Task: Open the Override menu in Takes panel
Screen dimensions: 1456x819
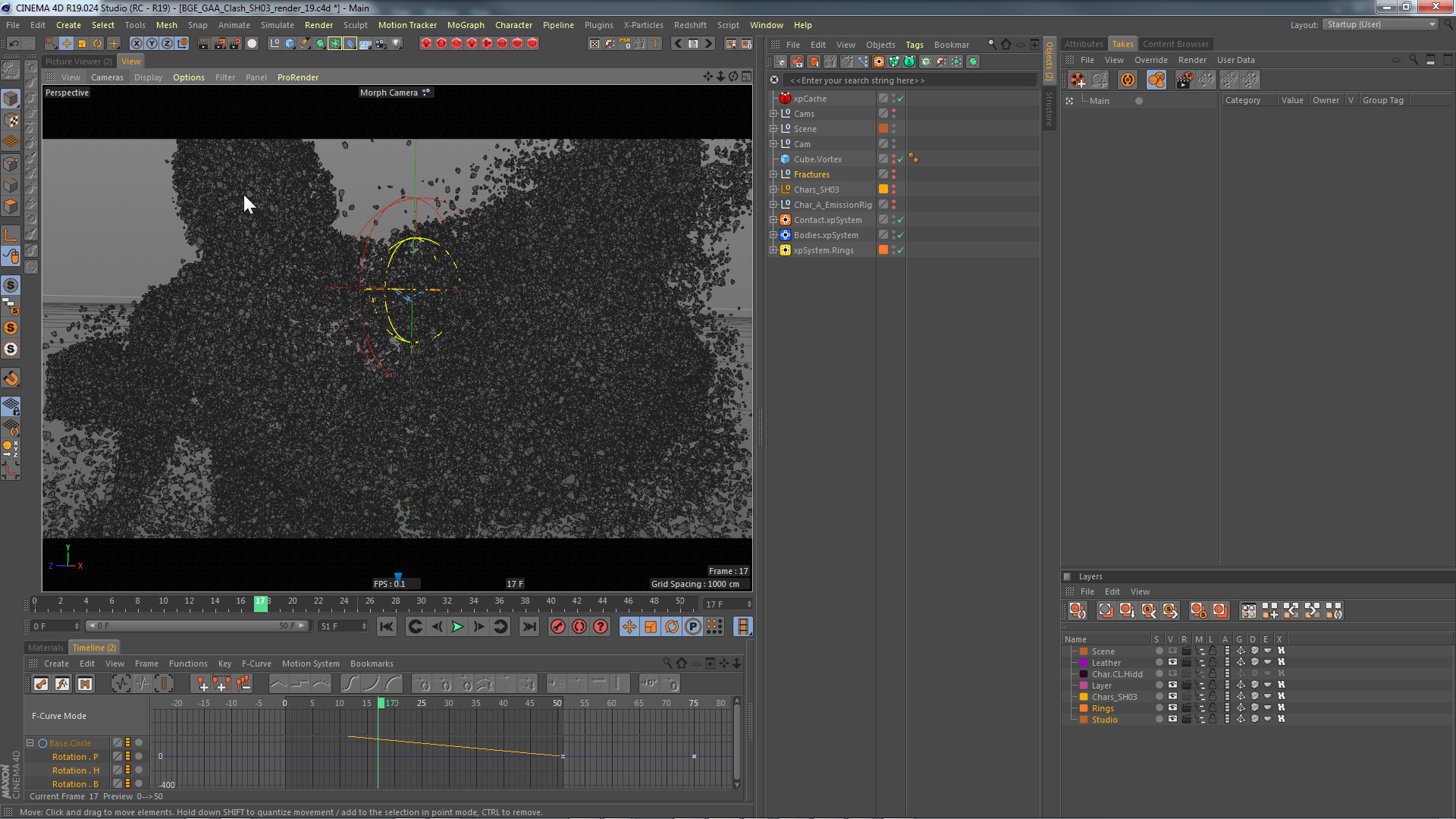Action: point(1150,60)
